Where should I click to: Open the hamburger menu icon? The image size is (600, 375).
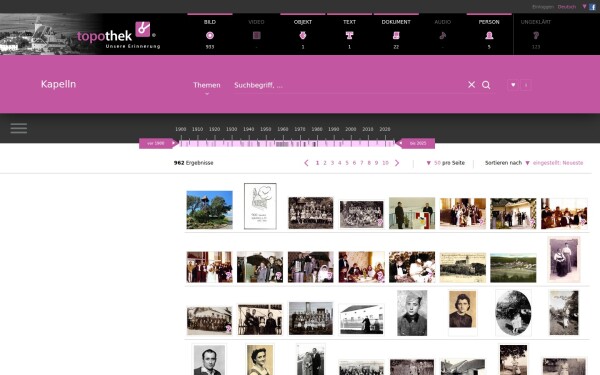(19, 128)
